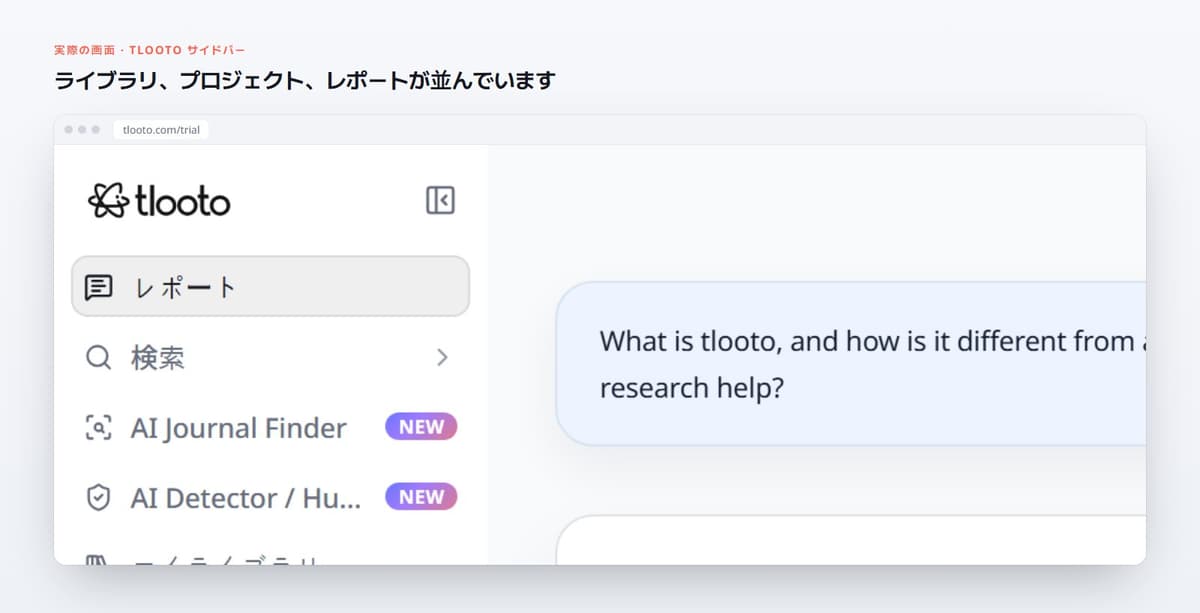Click the NEW badge beside AI Journal Finder
Image resolution: width=1200 pixels, height=613 pixels.
point(421,427)
